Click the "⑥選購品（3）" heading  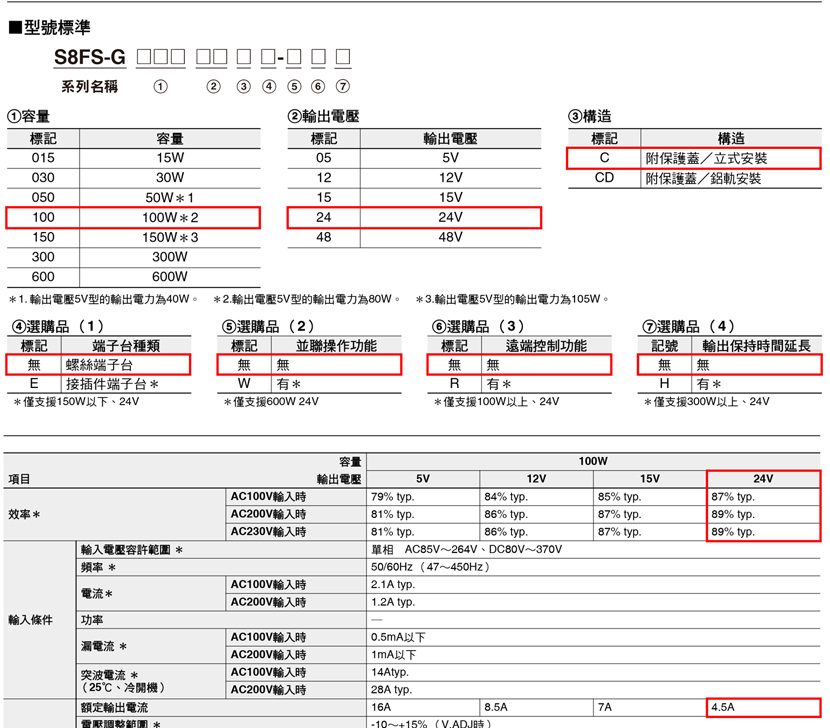477,326
